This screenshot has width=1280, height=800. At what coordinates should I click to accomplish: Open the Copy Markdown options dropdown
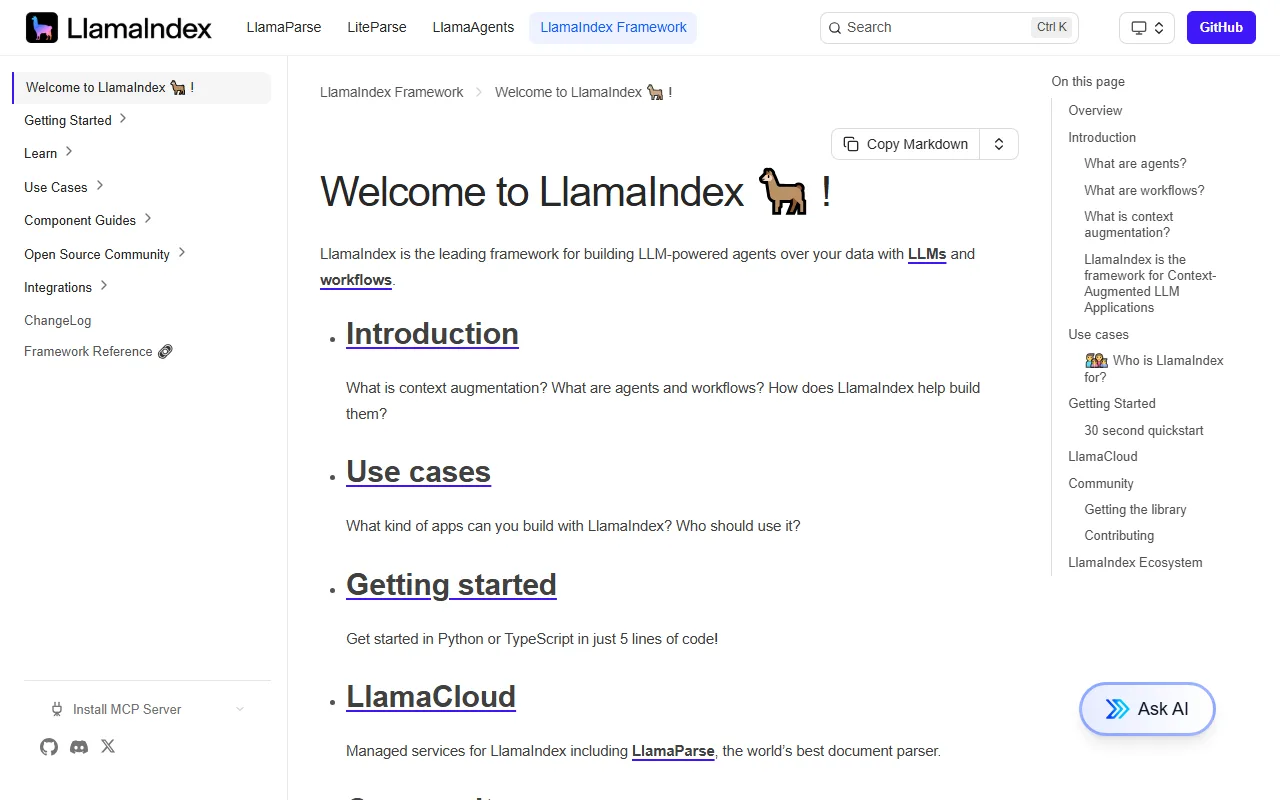[999, 144]
